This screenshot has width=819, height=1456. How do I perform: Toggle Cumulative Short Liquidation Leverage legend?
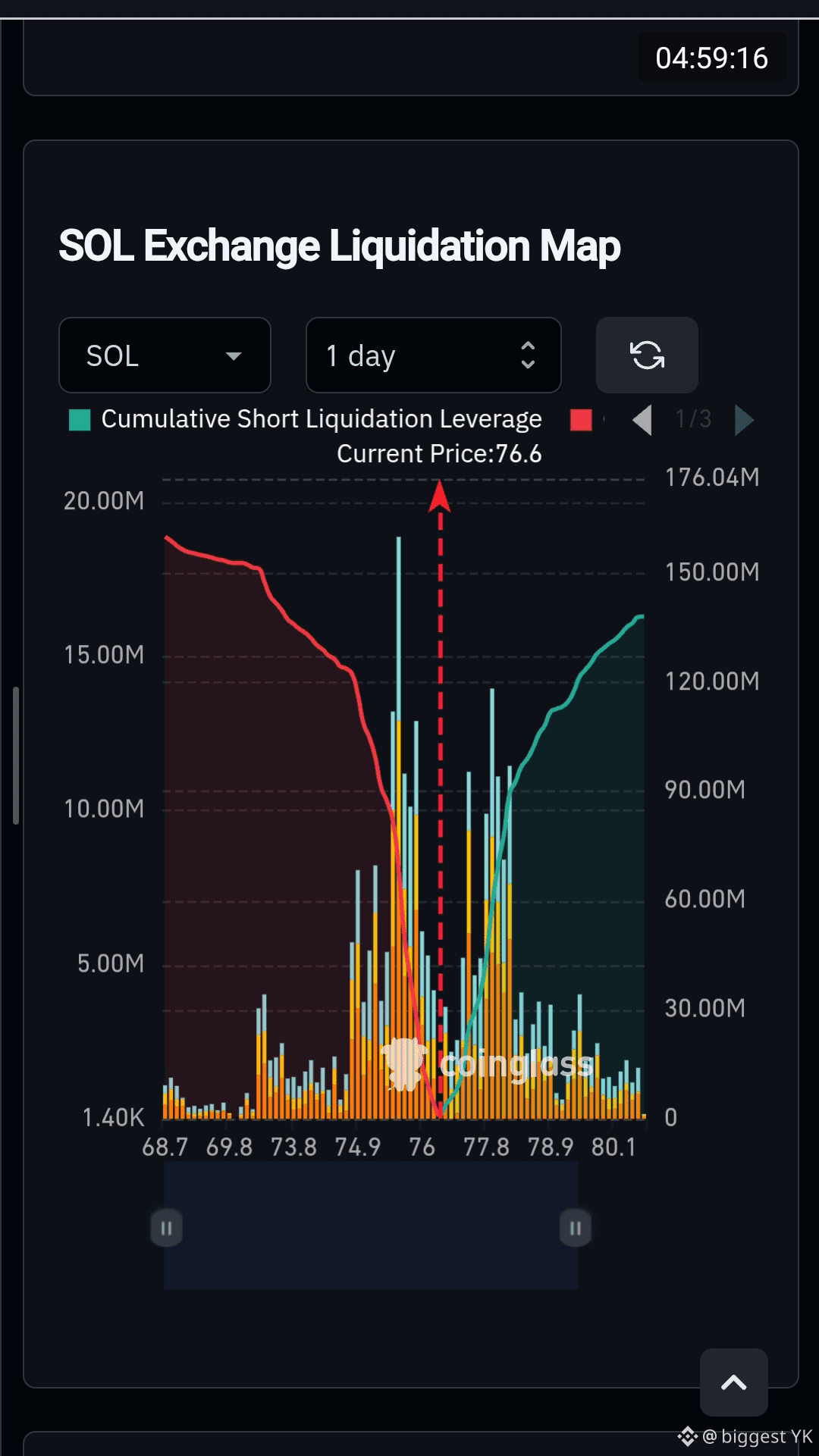point(306,419)
